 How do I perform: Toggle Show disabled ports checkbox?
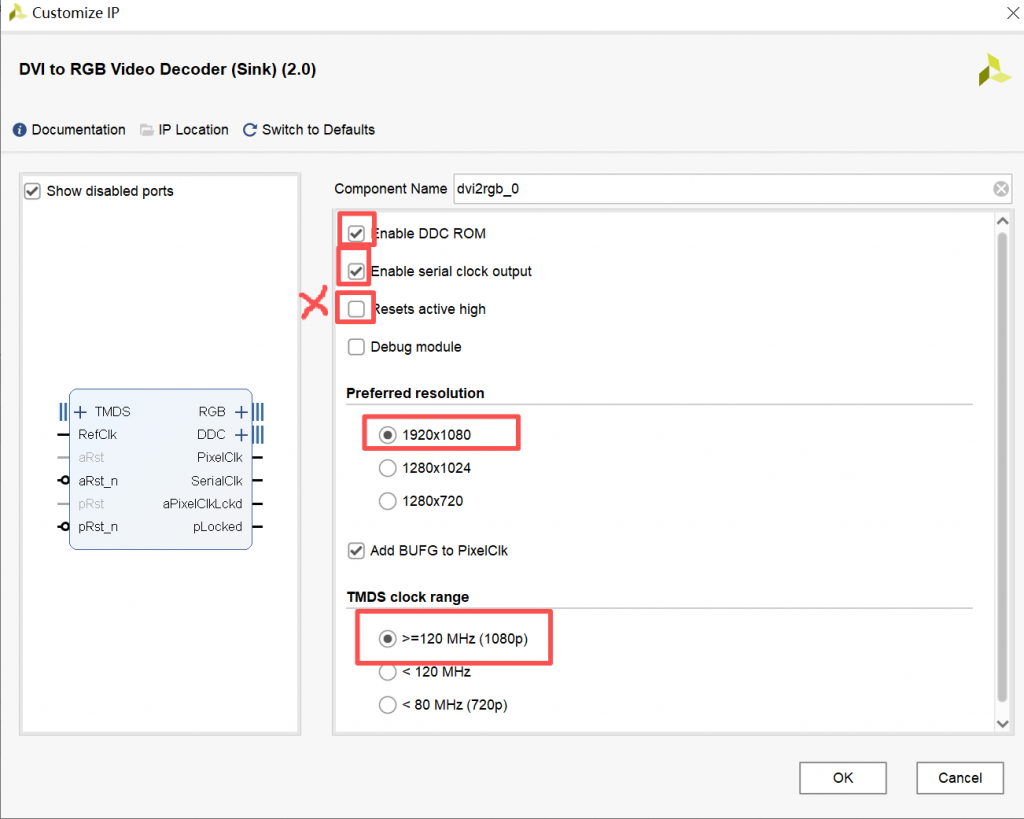click(x=32, y=191)
